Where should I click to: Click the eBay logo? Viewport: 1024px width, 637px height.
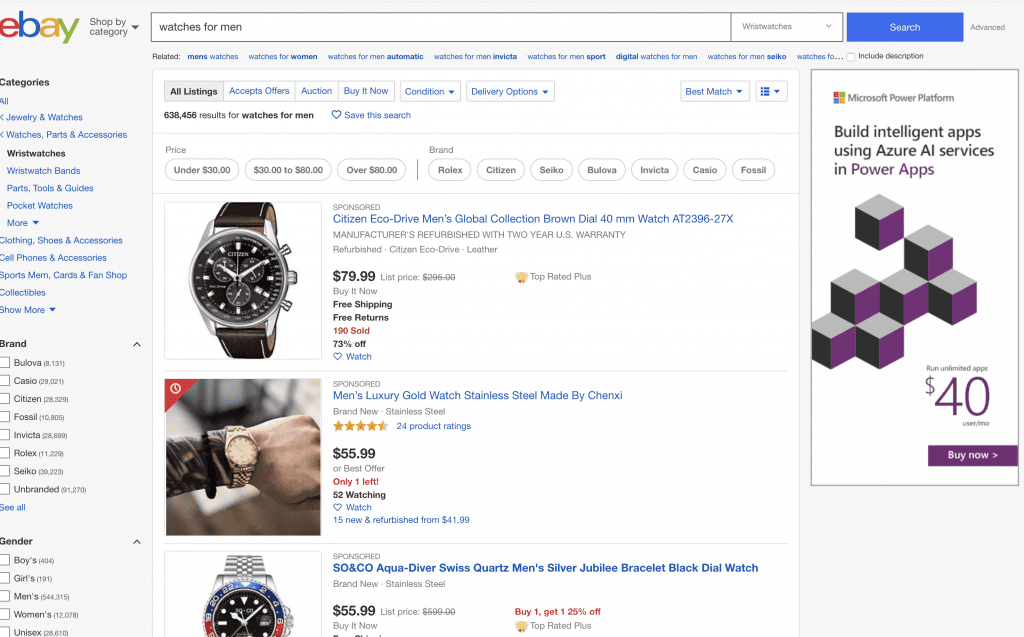click(x=39, y=27)
